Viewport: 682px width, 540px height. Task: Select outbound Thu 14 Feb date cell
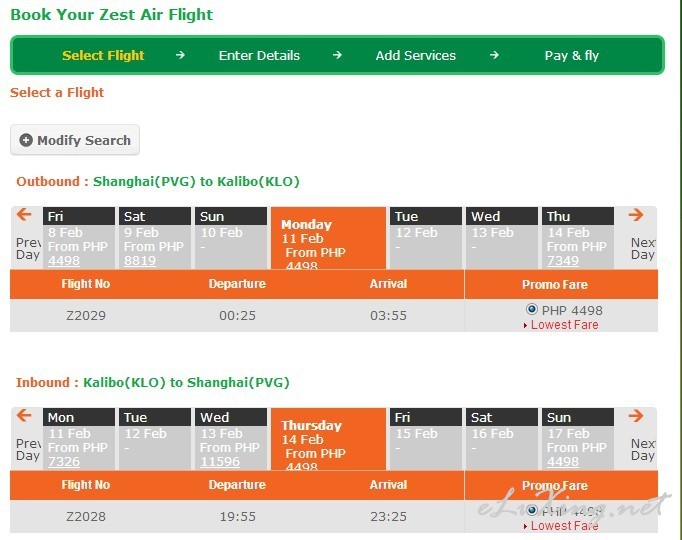click(x=578, y=238)
